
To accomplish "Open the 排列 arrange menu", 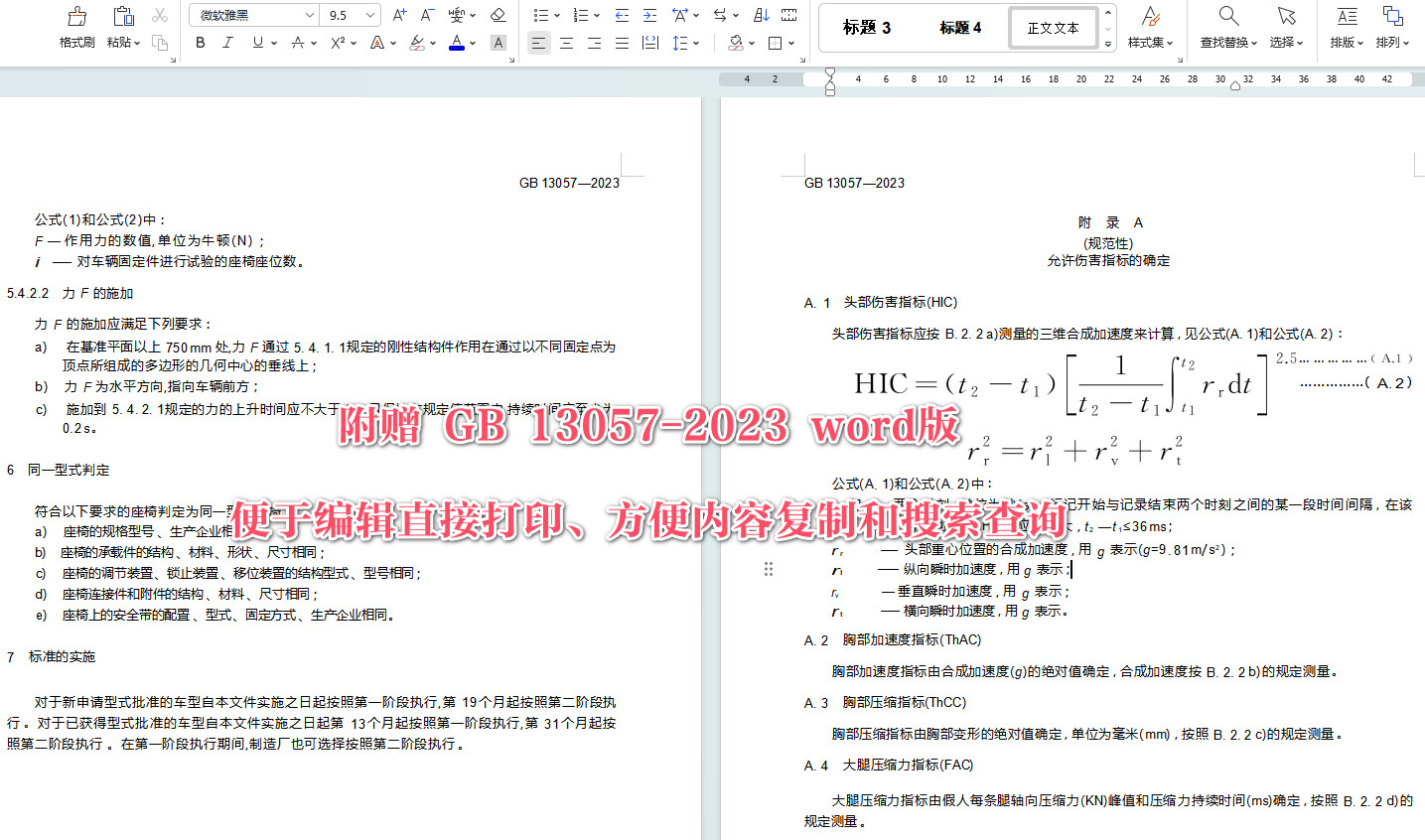I will point(1392,27).
